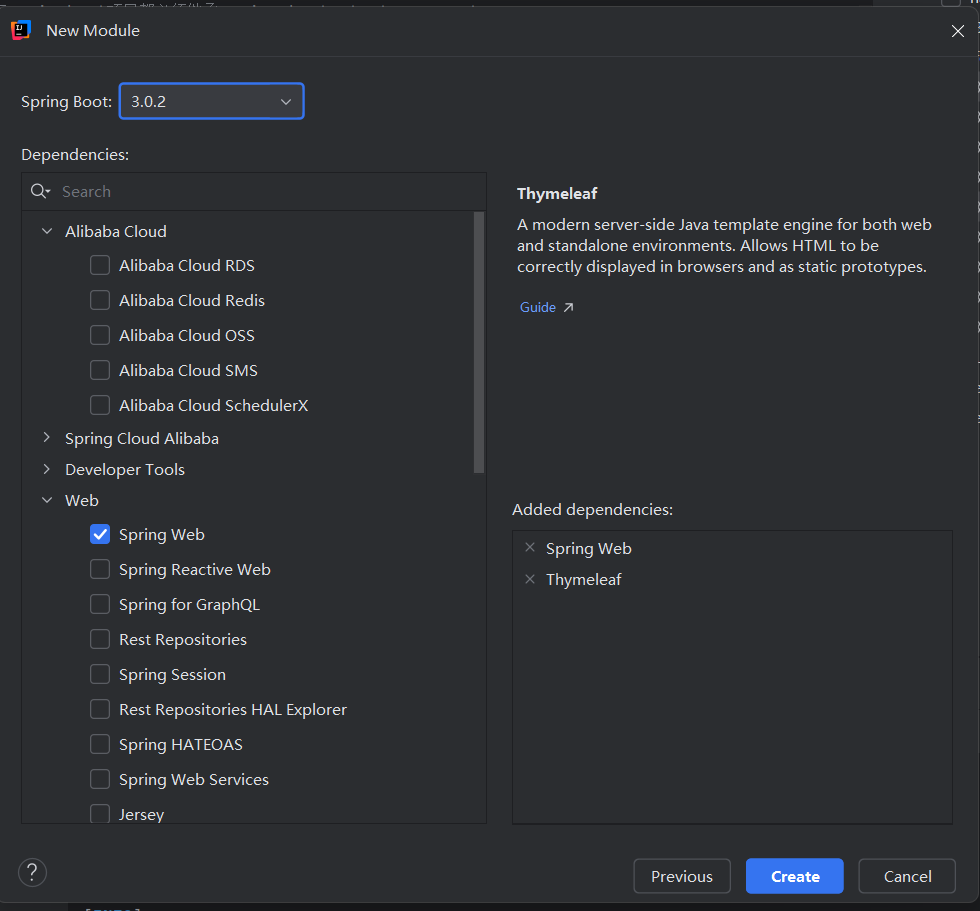Collapse the Web group
The image size is (980, 911).
[x=47, y=500]
